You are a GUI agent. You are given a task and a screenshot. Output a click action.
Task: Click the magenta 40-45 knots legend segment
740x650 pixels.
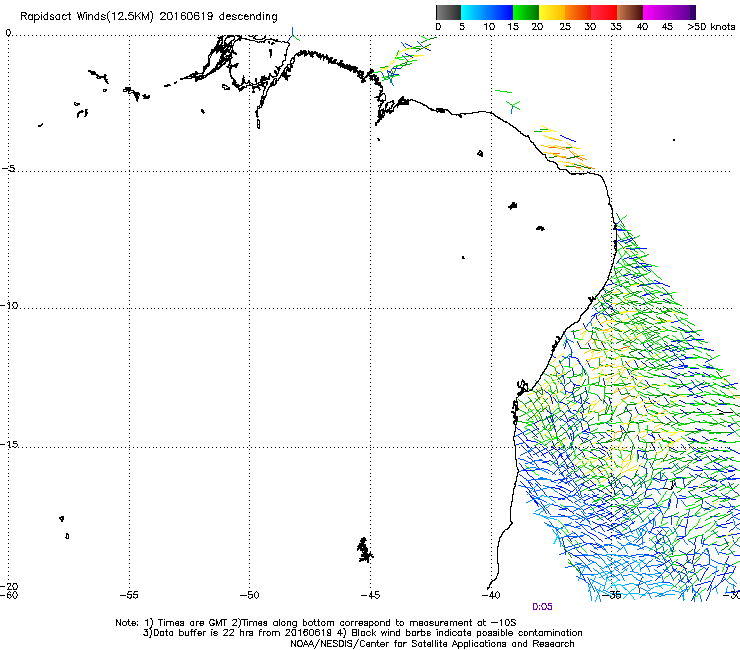656,12
